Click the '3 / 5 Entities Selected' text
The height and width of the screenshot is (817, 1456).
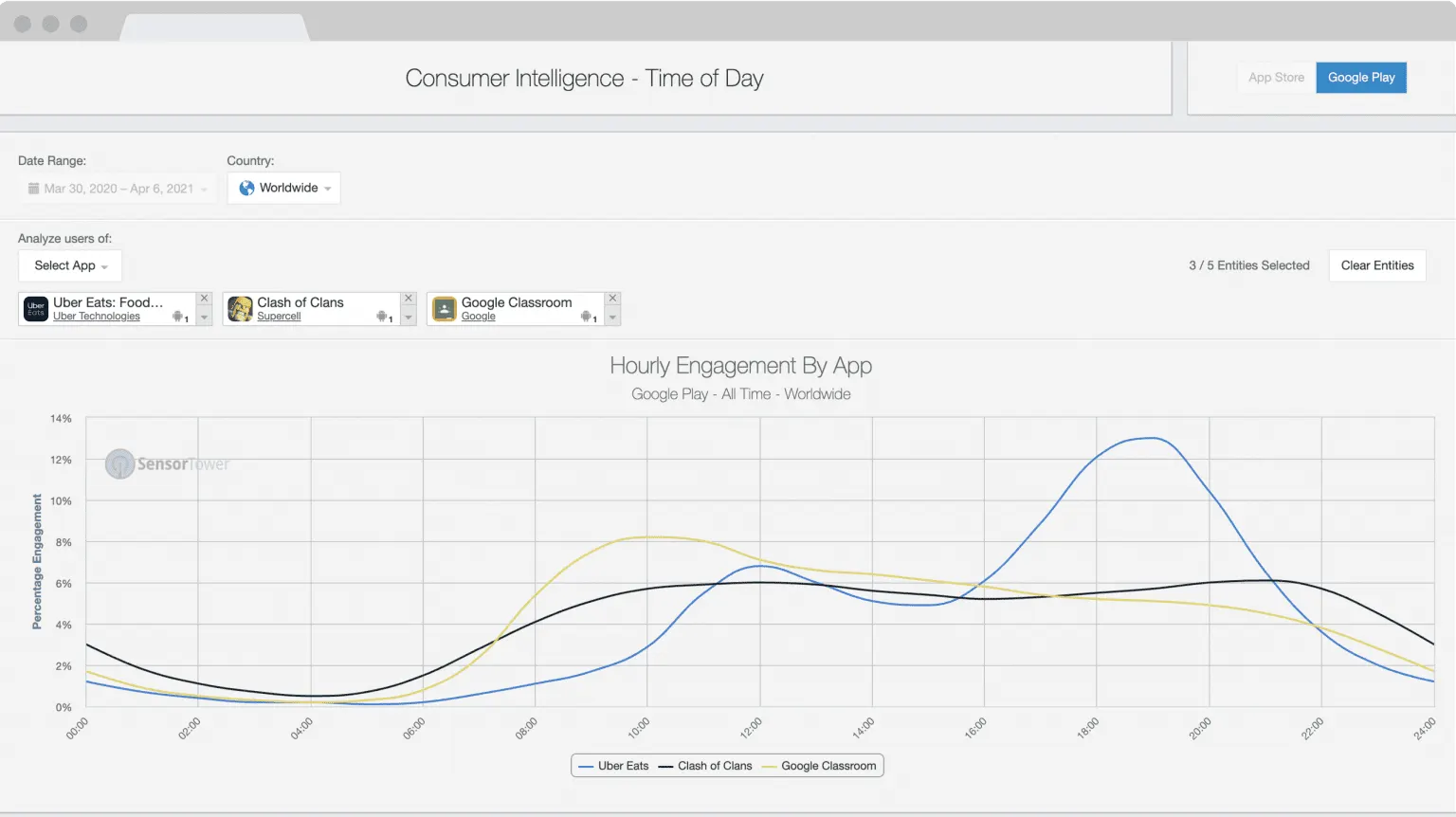1249,265
